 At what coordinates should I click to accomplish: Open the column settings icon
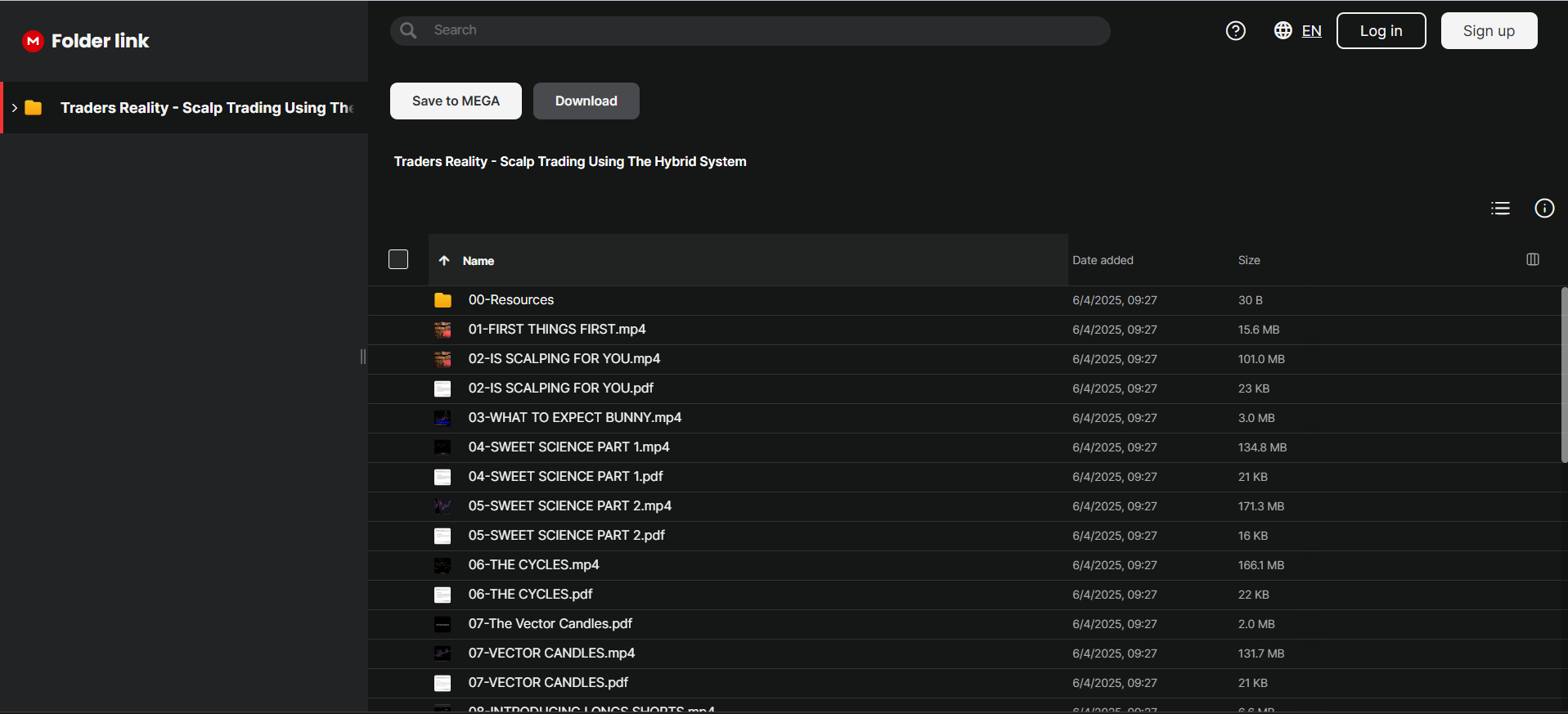click(1533, 259)
